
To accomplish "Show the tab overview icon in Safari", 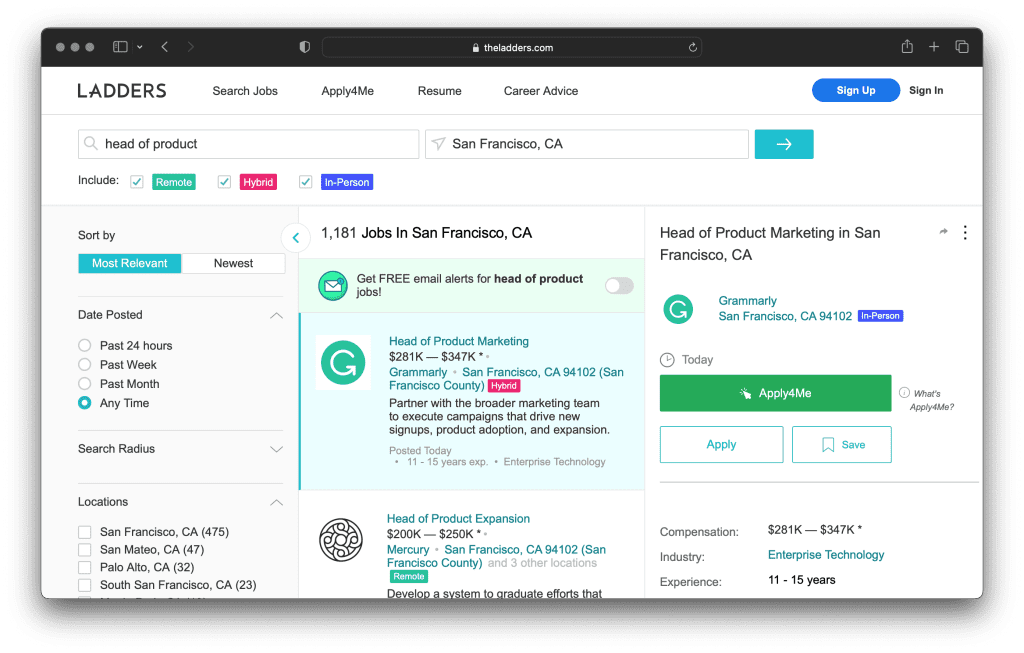I will 961,47.
